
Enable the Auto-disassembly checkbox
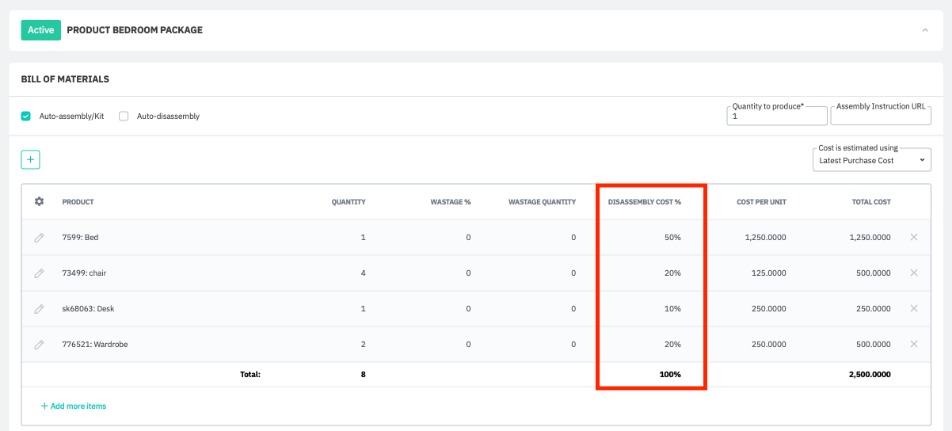point(124,116)
